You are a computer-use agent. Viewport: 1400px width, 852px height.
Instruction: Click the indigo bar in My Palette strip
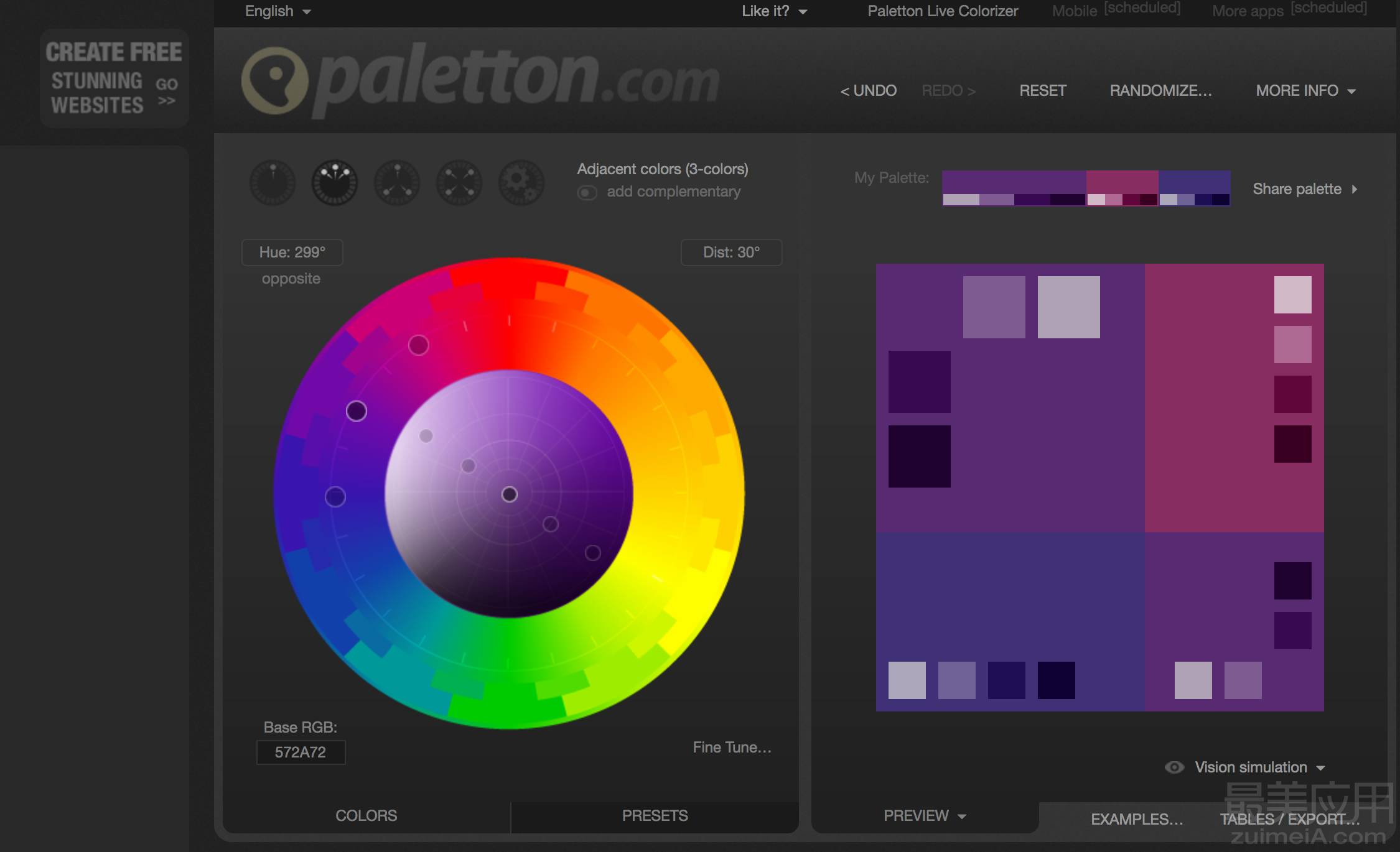1195,182
